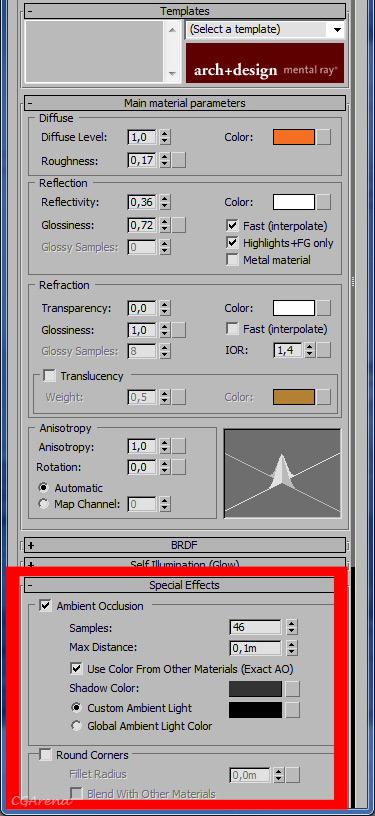Click the arch+design mental ray banner
This screenshot has height=816, width=375.
click(265, 63)
